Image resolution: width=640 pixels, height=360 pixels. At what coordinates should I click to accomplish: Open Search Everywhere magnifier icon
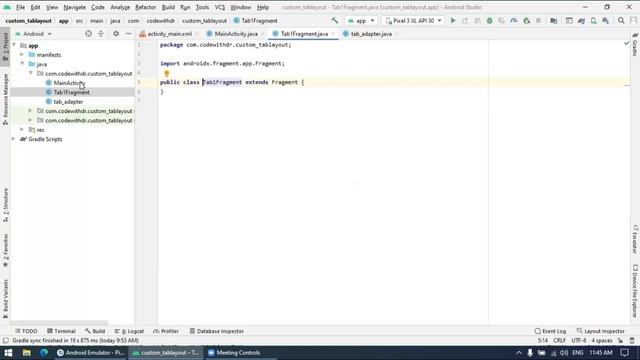pyautogui.click(x=621, y=20)
